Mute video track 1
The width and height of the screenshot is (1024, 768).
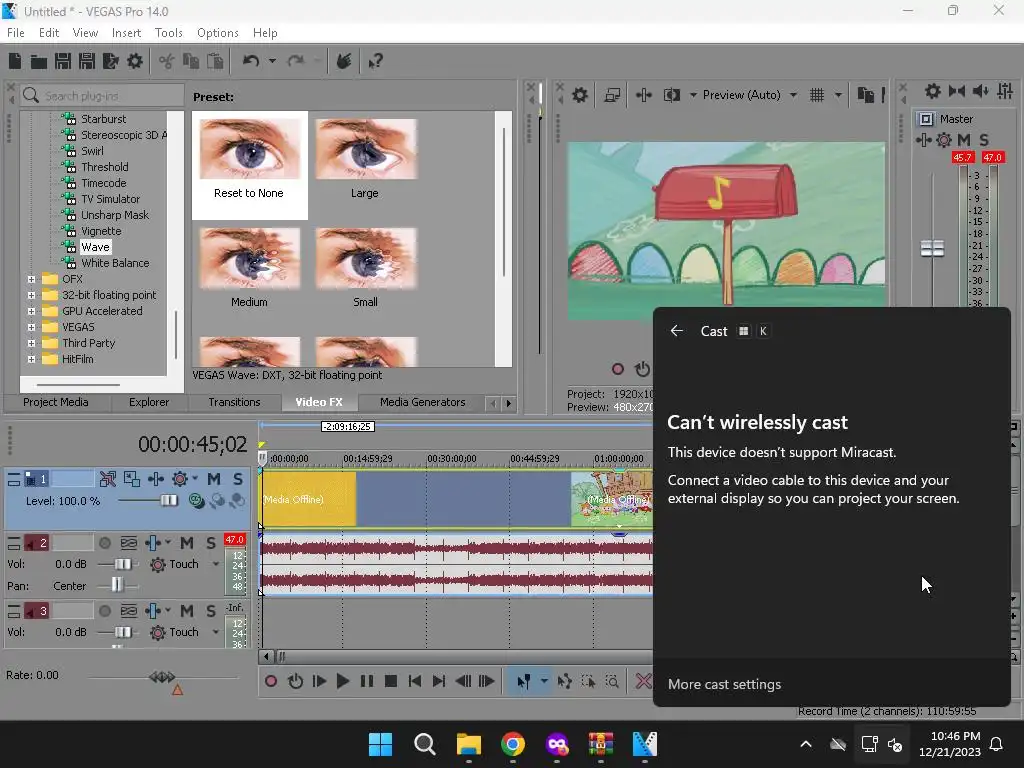coord(214,479)
